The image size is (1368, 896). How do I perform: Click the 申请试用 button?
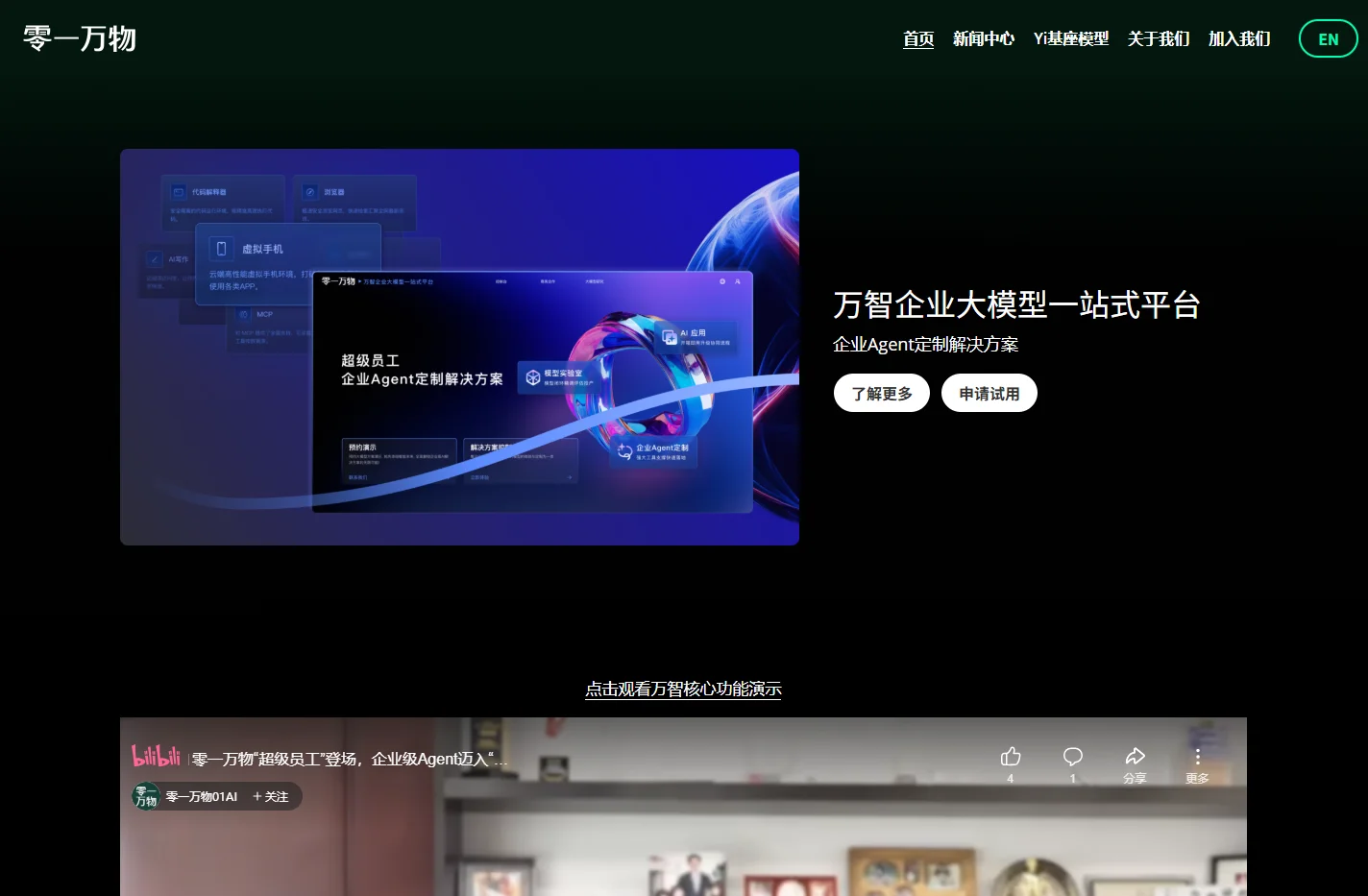point(989,393)
